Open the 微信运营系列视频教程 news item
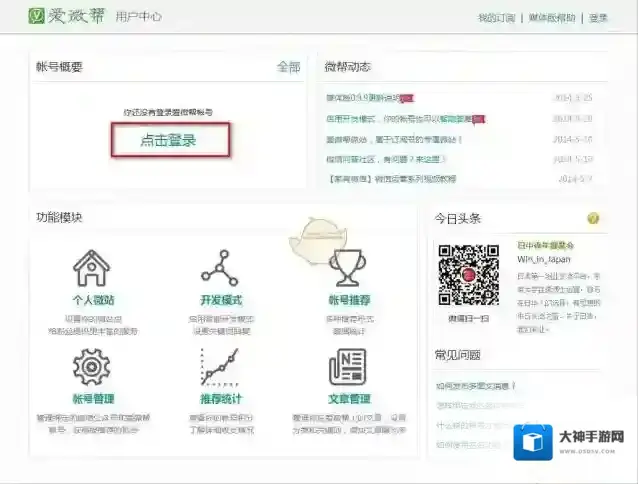 click(x=391, y=179)
